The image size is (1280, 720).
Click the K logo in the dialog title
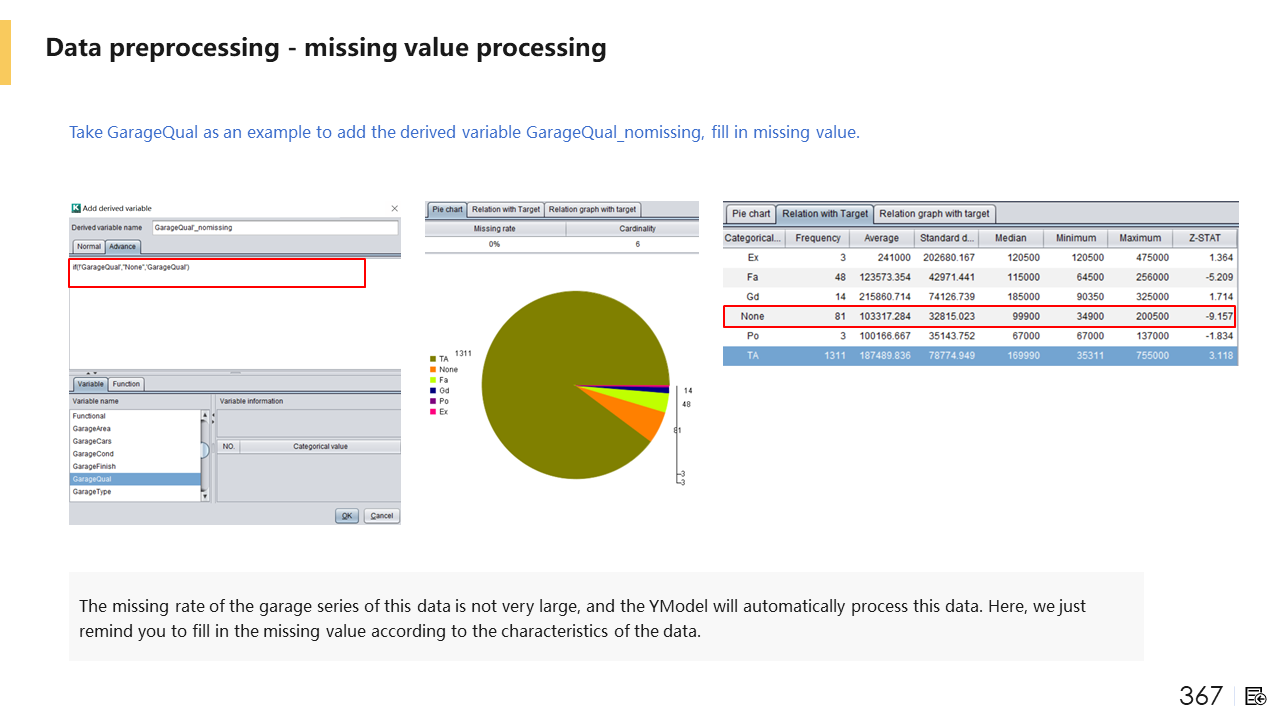[76, 208]
